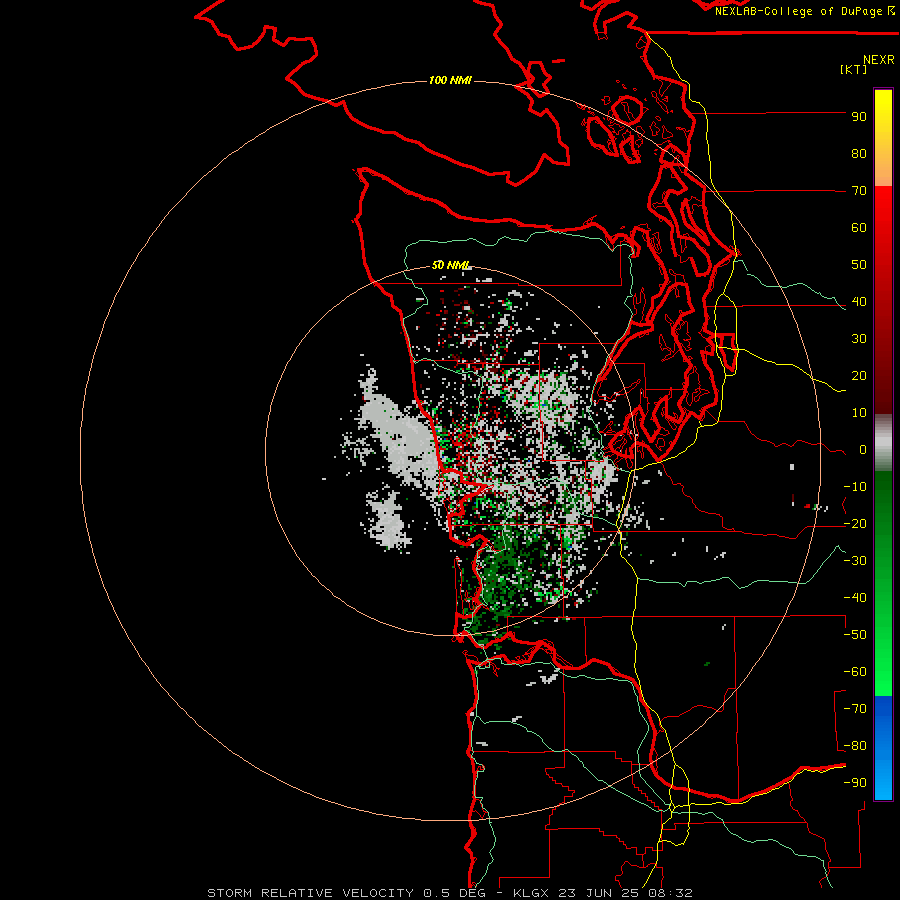Click the -30 scale value
The image size is (900, 900).
point(855,561)
